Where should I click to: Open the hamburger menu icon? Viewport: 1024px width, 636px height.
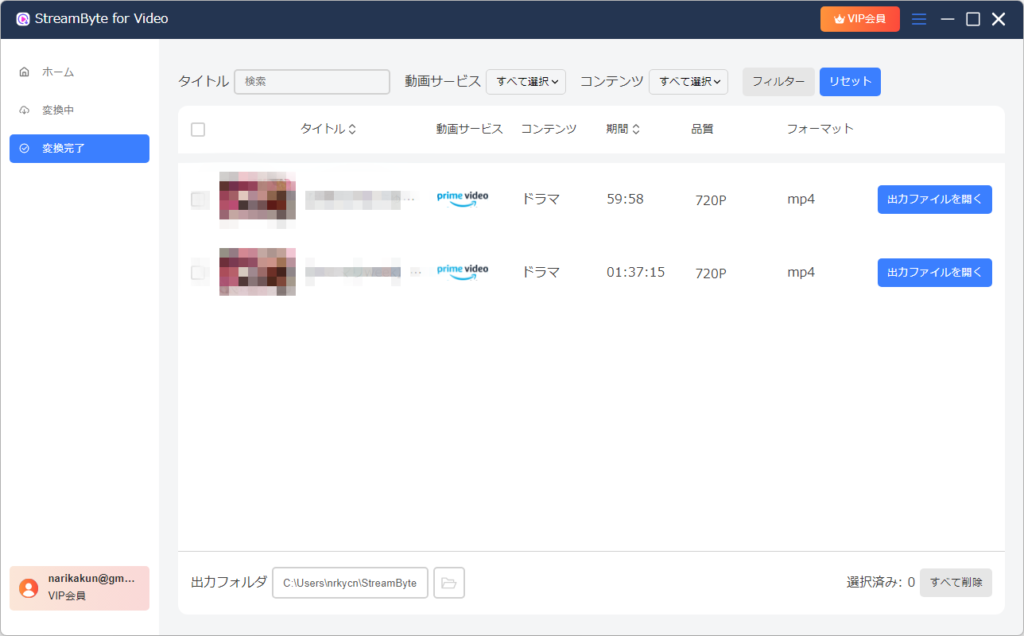(x=919, y=19)
